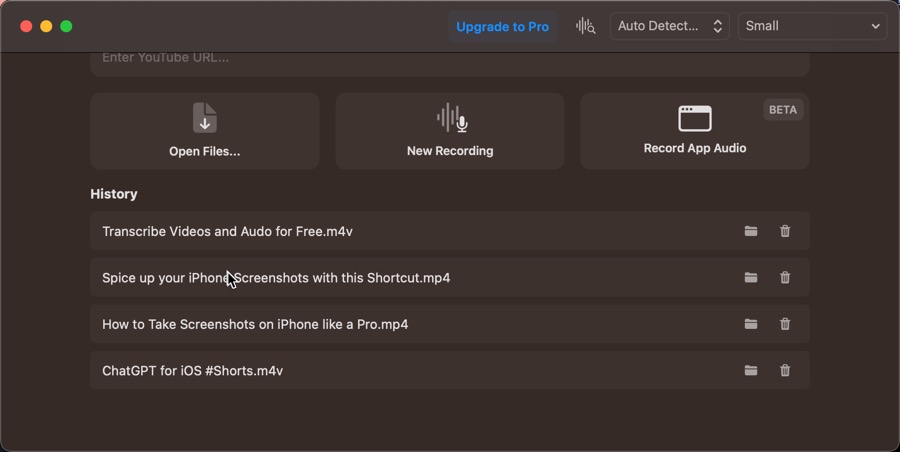
Task: Open Files download document icon
Action: [x=204, y=118]
